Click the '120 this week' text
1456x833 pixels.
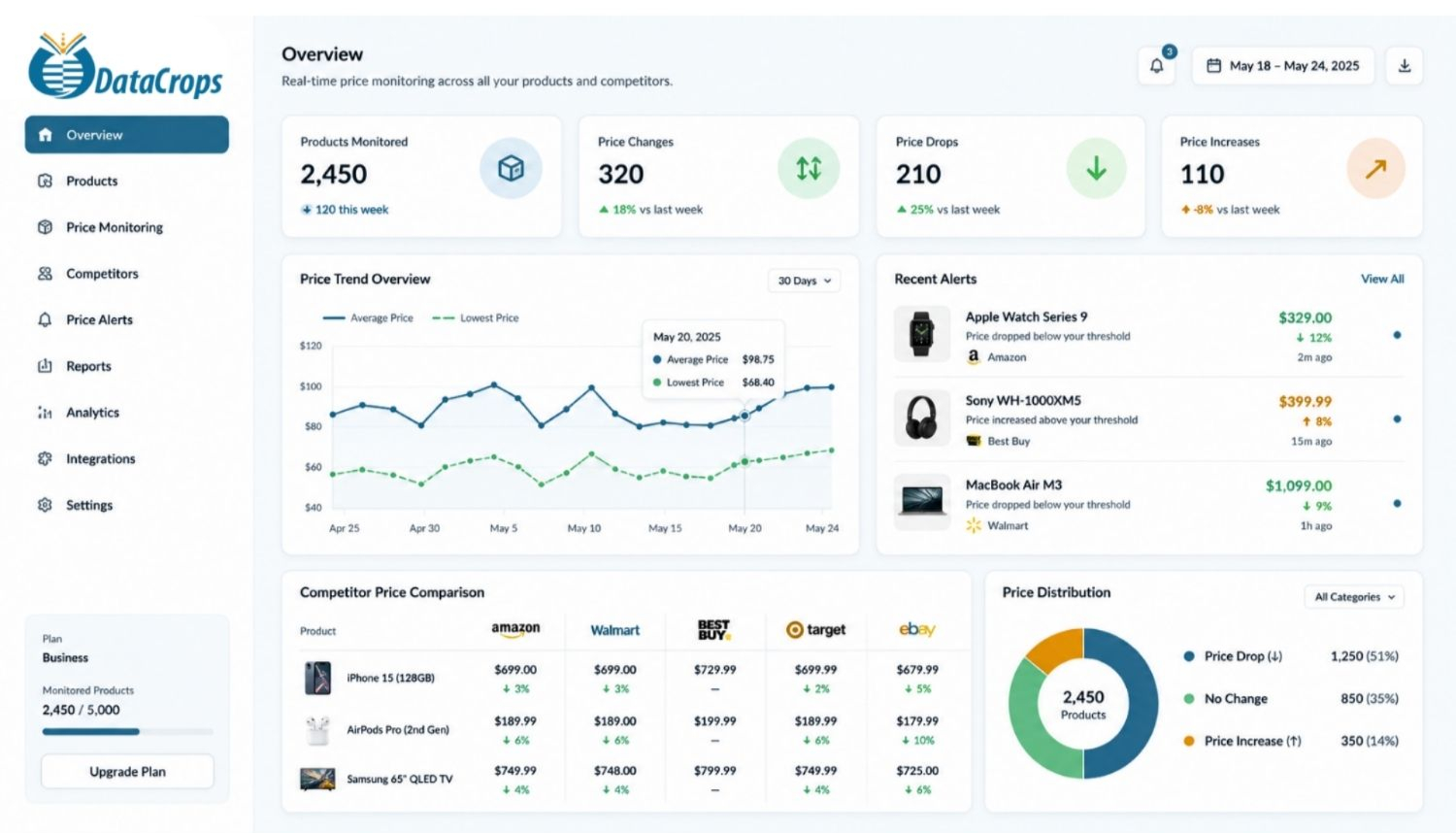click(351, 210)
